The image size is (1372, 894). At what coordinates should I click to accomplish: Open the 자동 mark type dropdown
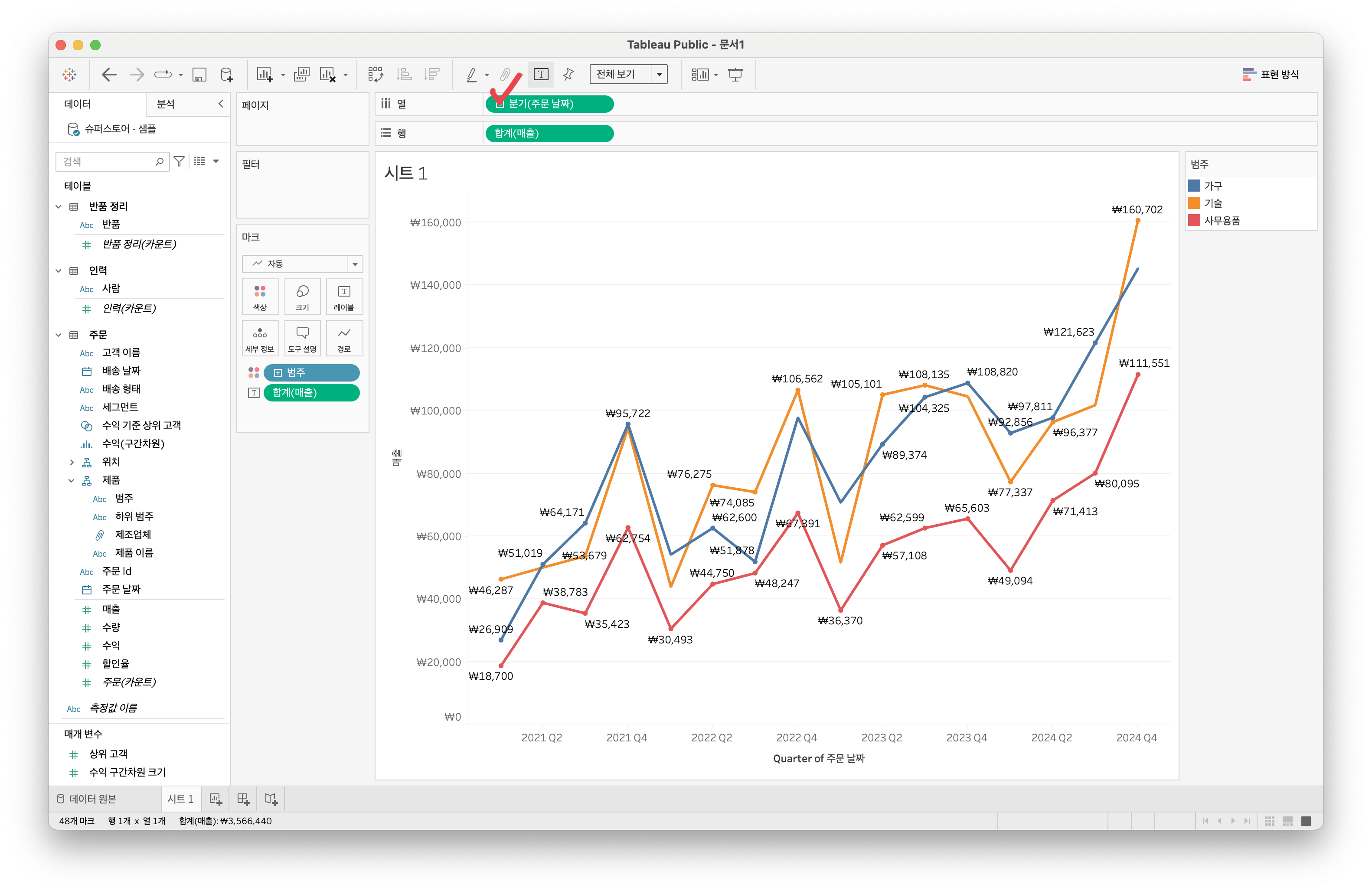tap(302, 264)
